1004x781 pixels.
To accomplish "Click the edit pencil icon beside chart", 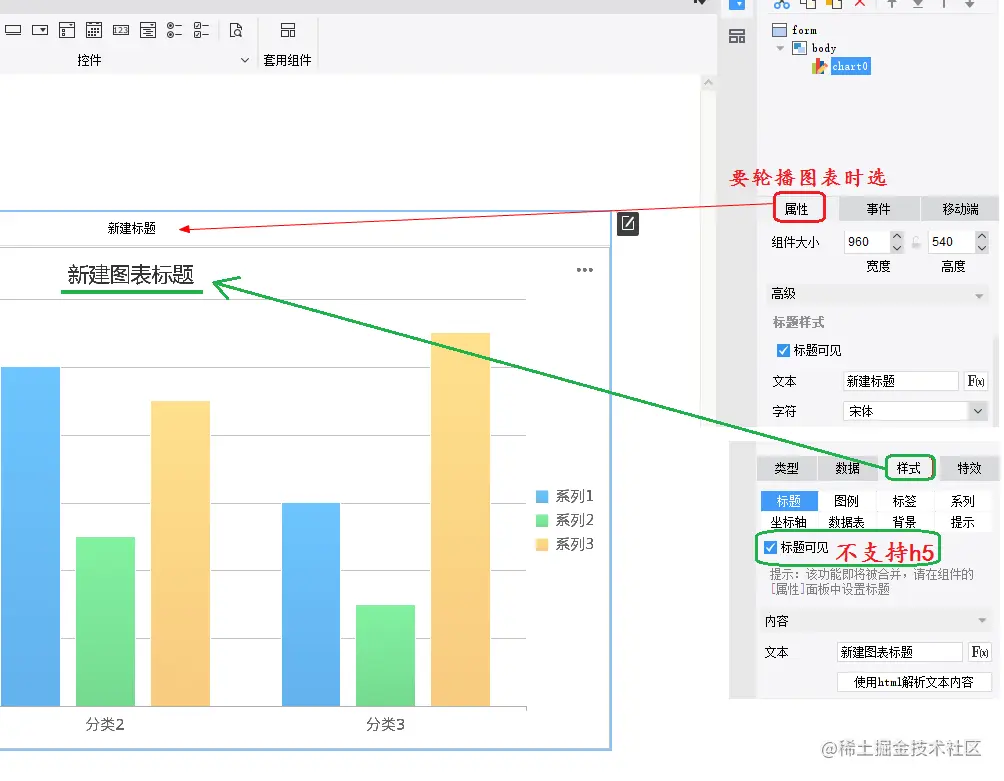I will coord(628,223).
